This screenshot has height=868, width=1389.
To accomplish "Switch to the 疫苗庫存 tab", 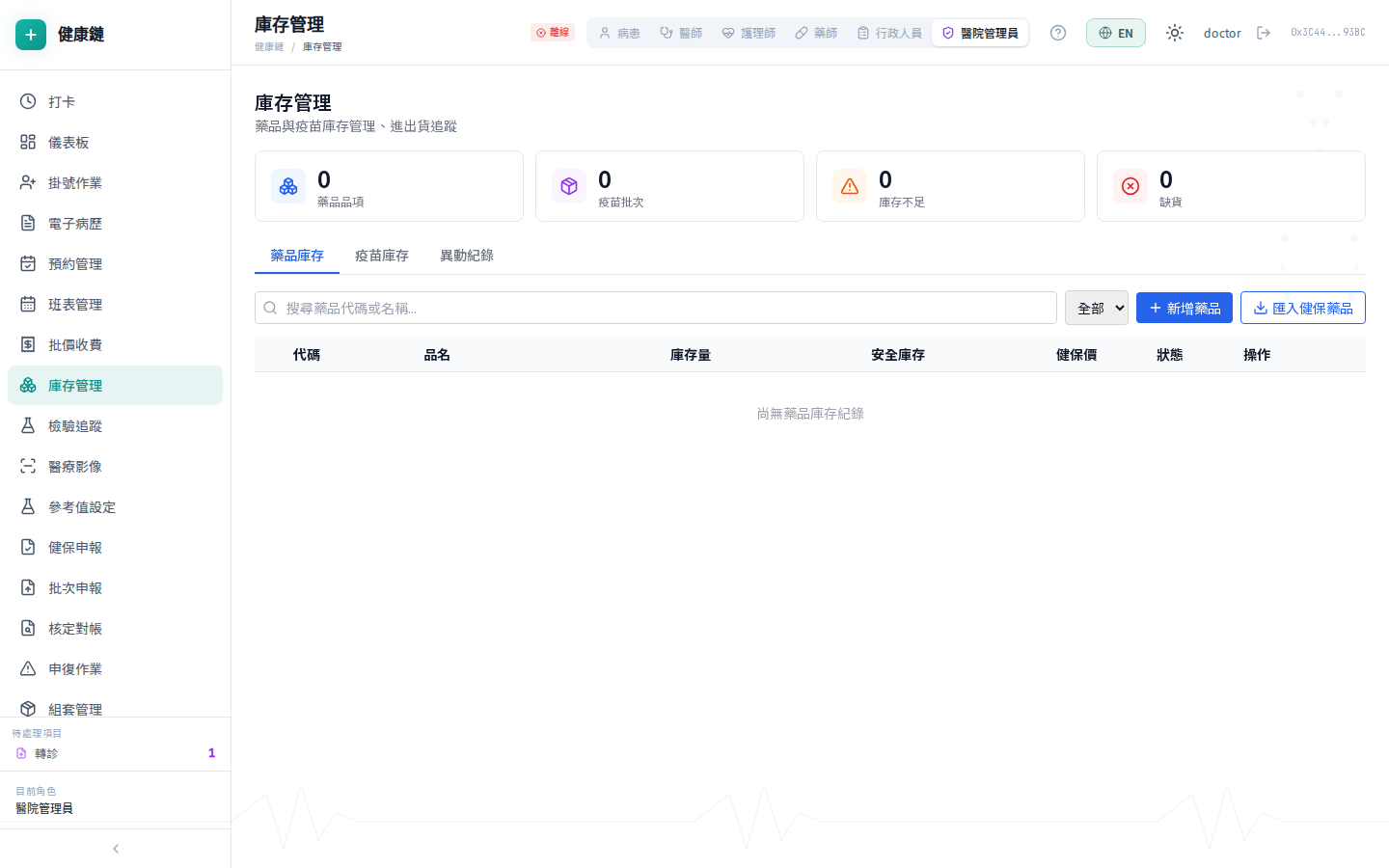I will (381, 255).
